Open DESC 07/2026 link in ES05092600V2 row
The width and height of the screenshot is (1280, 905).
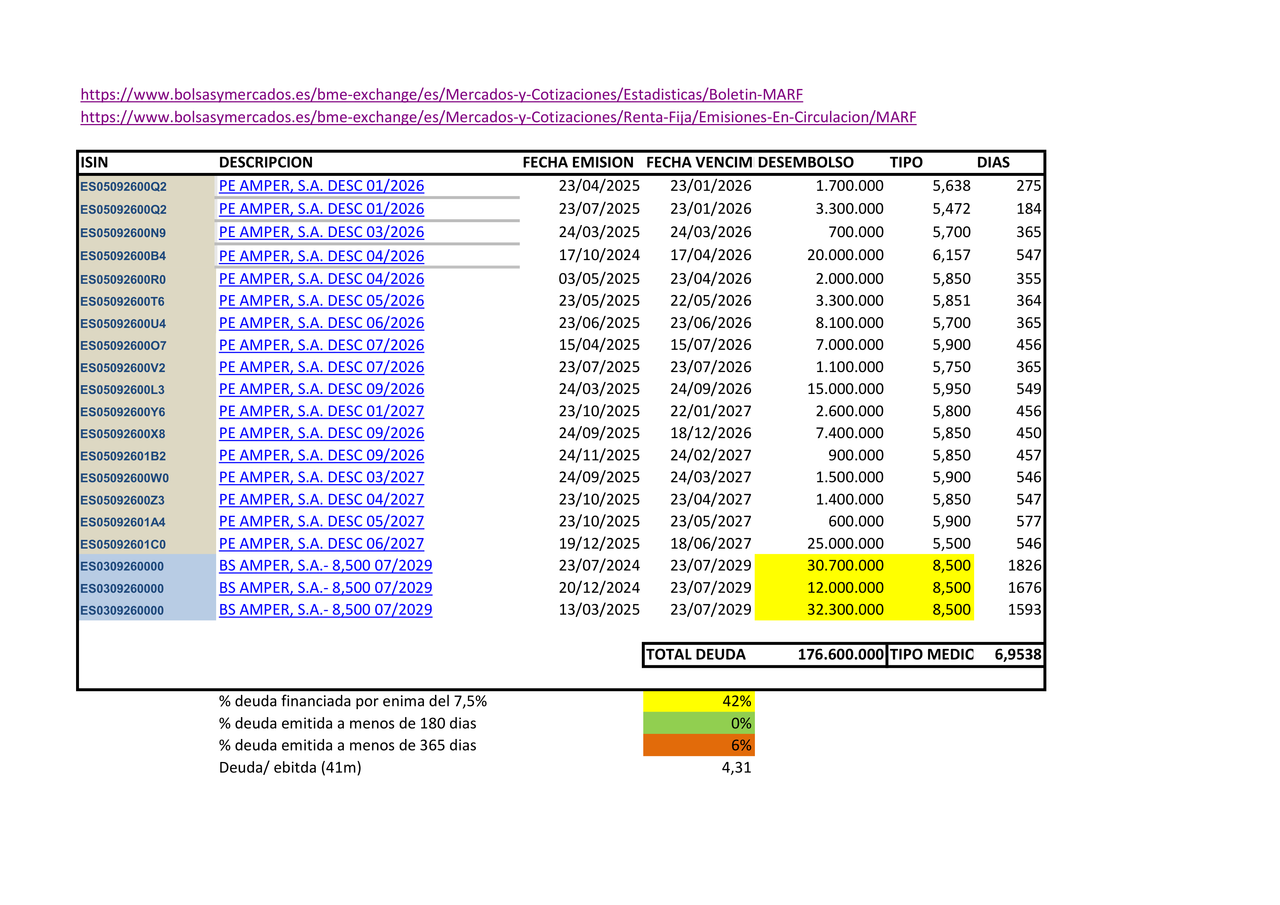coord(321,367)
